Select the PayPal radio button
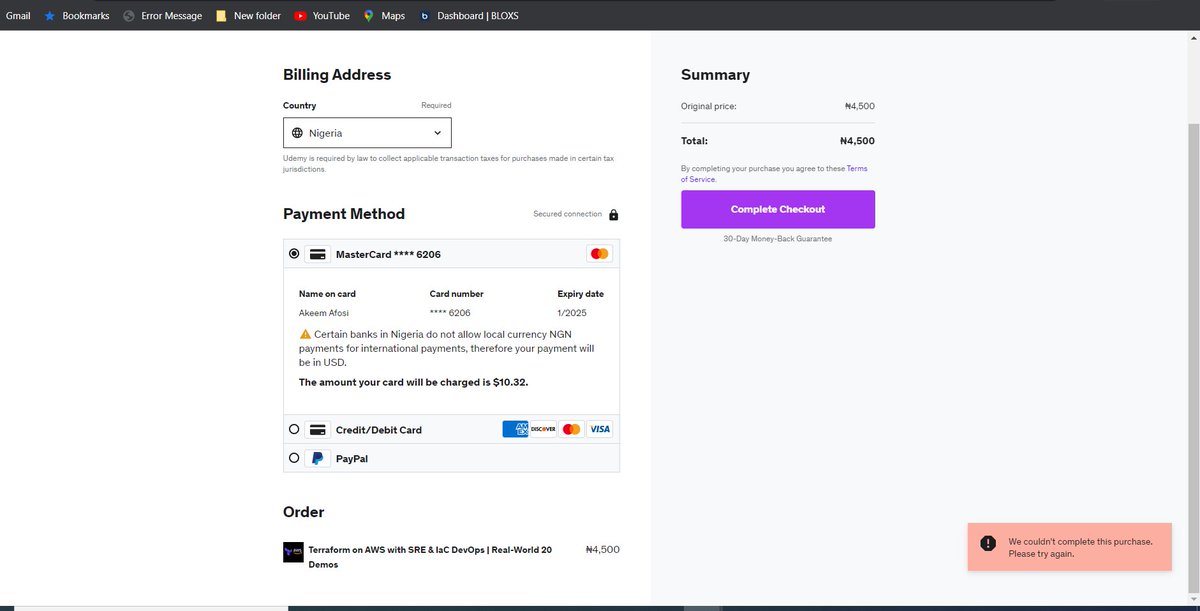The image size is (1200, 611). (x=294, y=458)
